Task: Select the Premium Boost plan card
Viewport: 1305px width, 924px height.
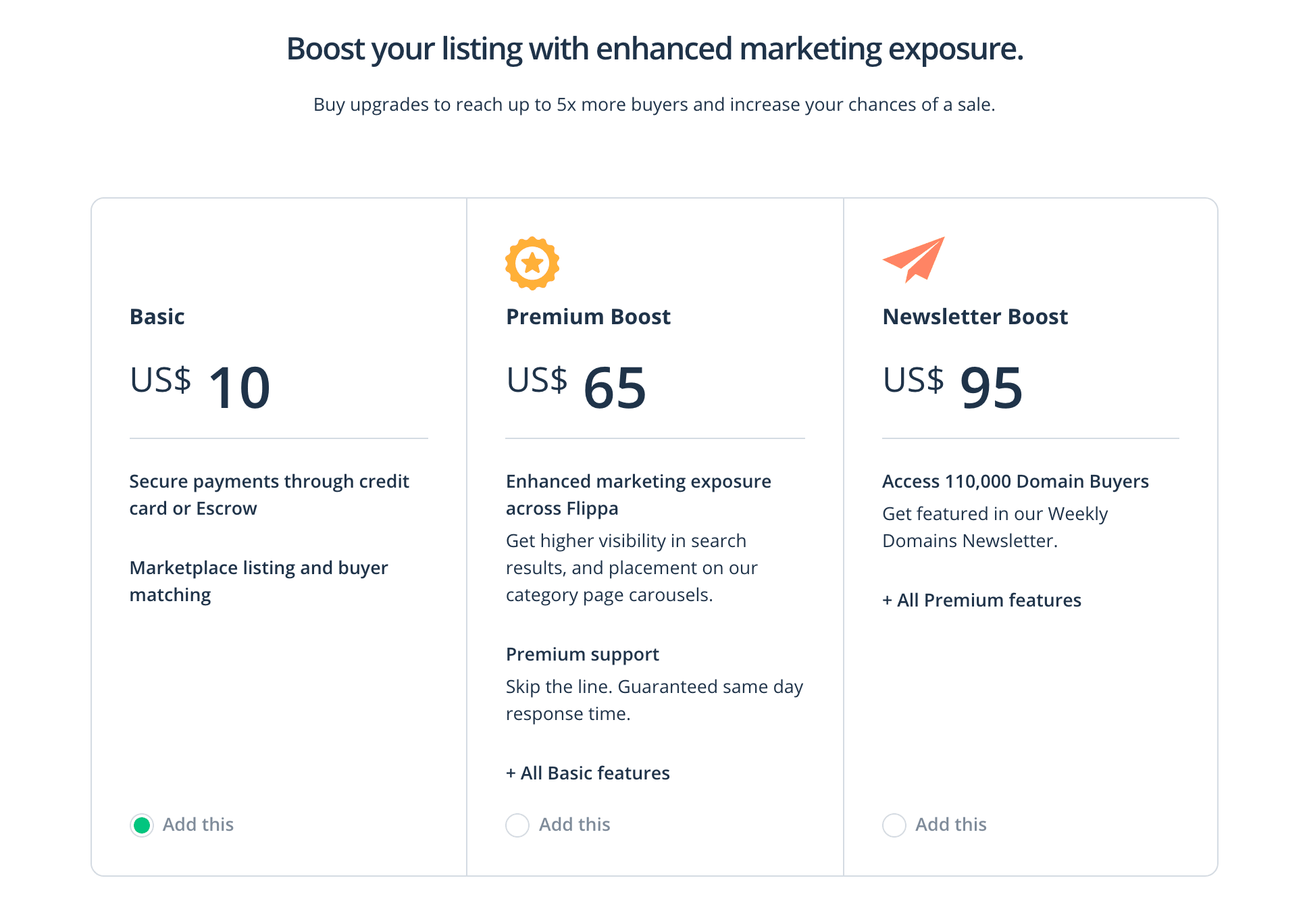Action: [654, 534]
